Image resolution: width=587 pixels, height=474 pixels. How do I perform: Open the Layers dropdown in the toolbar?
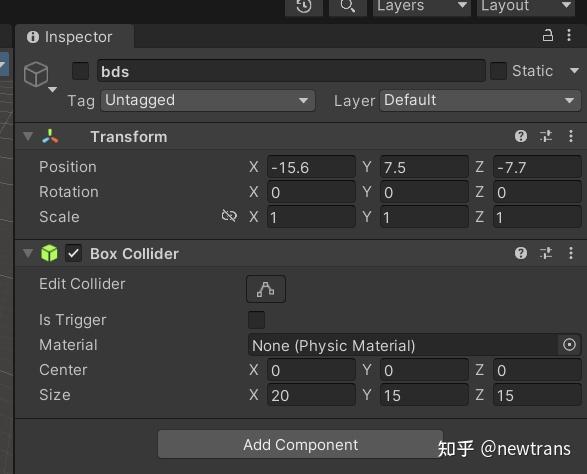422,6
